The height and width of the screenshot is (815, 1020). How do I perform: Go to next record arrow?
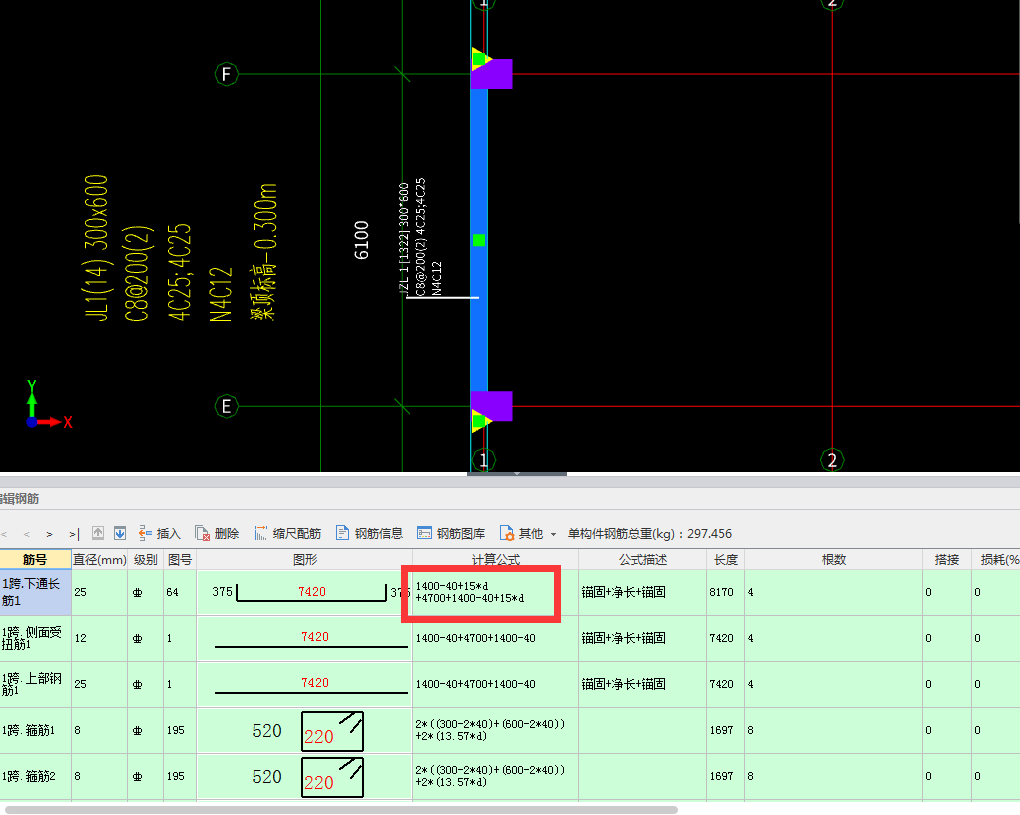tap(50, 534)
